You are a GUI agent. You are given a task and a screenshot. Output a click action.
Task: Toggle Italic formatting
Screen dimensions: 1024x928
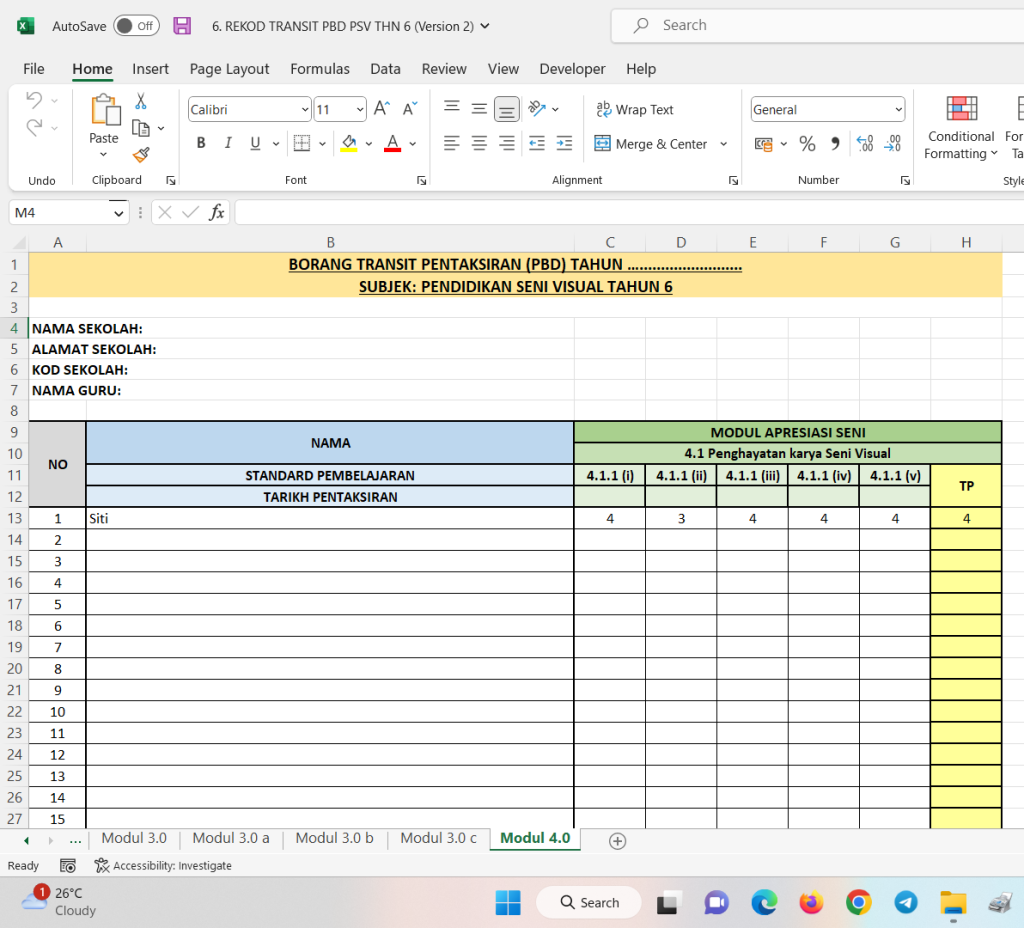tap(228, 143)
